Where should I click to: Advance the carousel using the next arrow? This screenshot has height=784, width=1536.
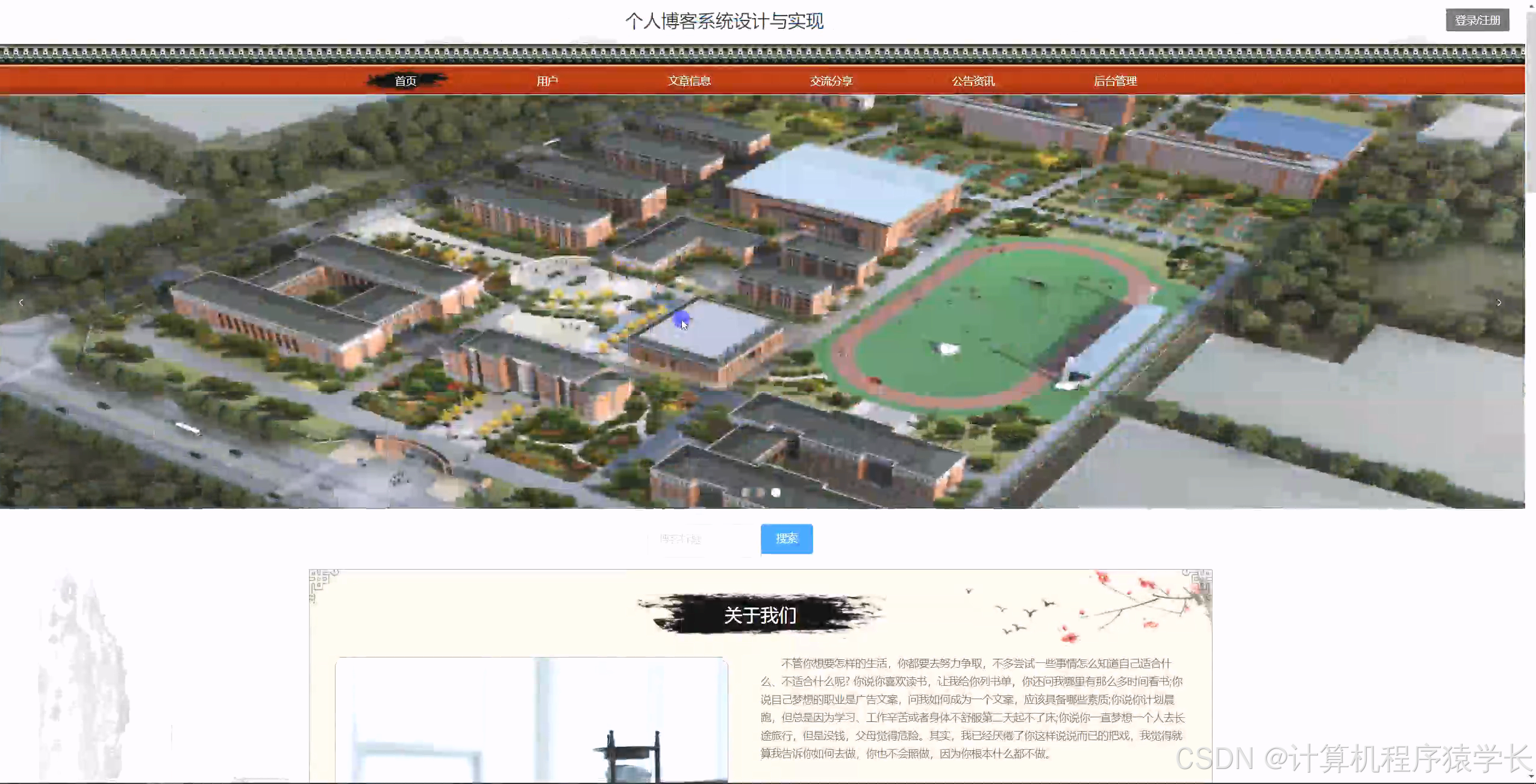tap(1498, 303)
